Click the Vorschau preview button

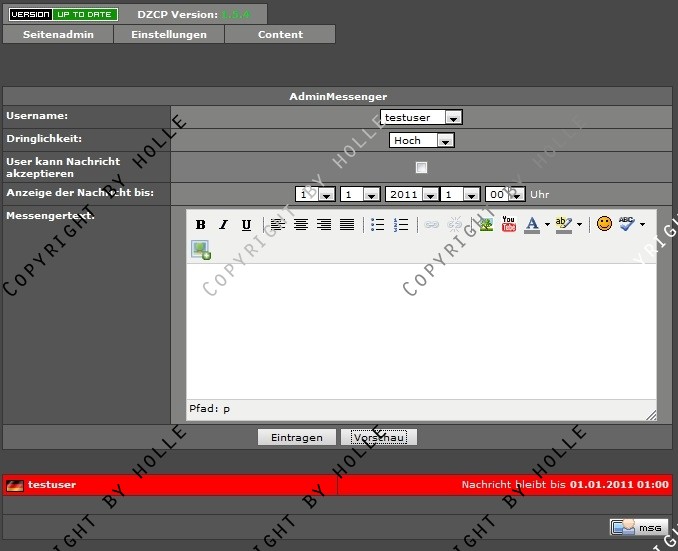378,438
